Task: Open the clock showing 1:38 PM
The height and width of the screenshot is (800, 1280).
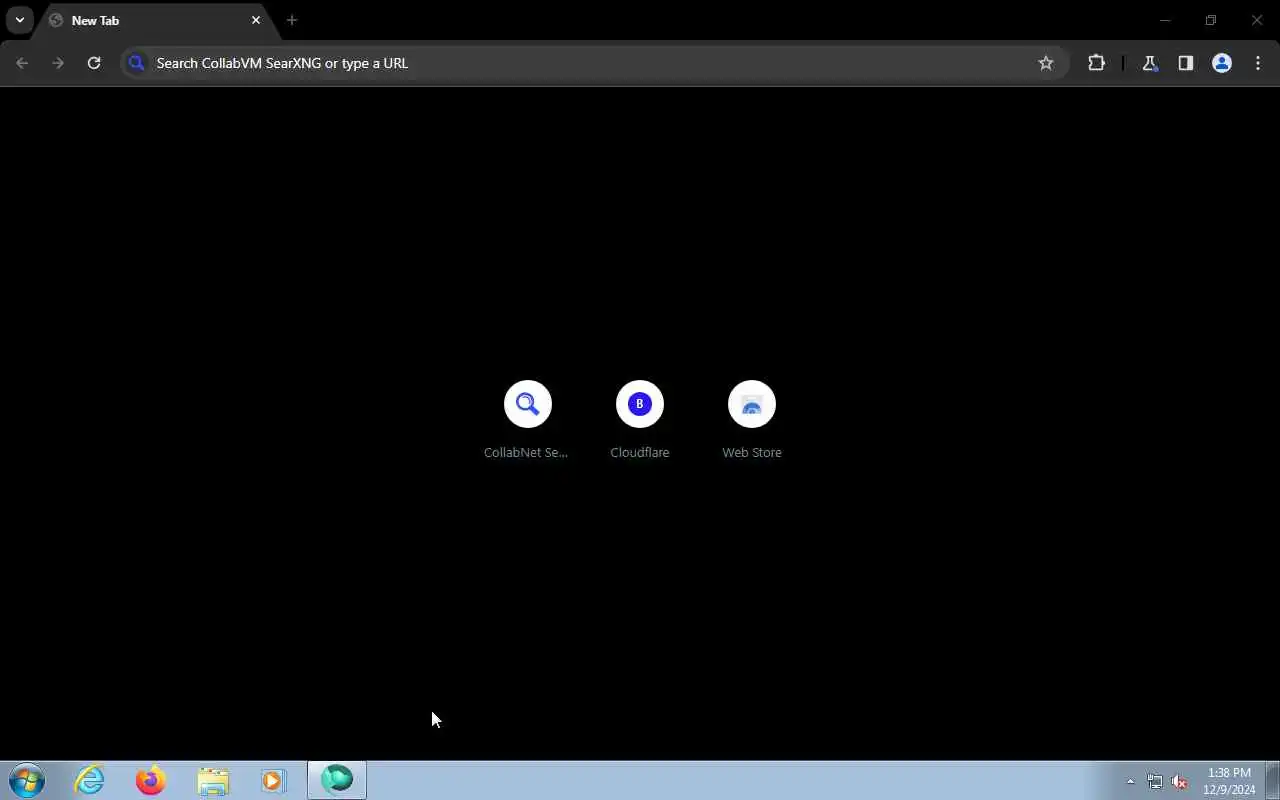Action: click(x=1229, y=781)
